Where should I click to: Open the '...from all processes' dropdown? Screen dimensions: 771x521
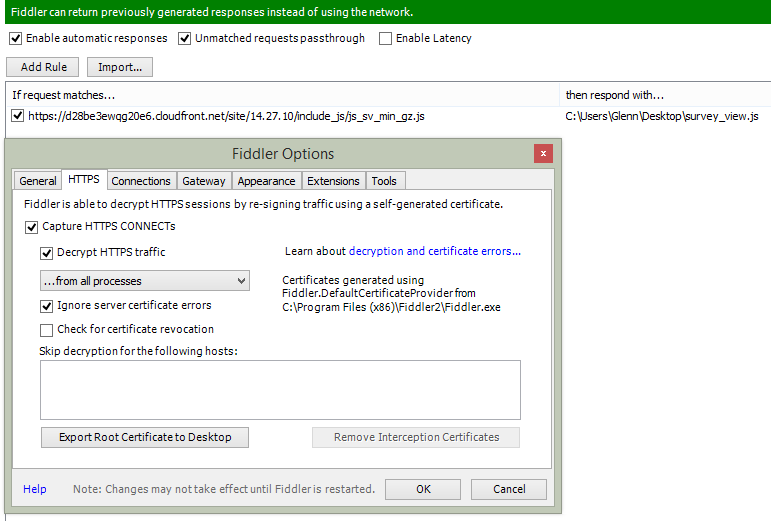click(x=145, y=281)
